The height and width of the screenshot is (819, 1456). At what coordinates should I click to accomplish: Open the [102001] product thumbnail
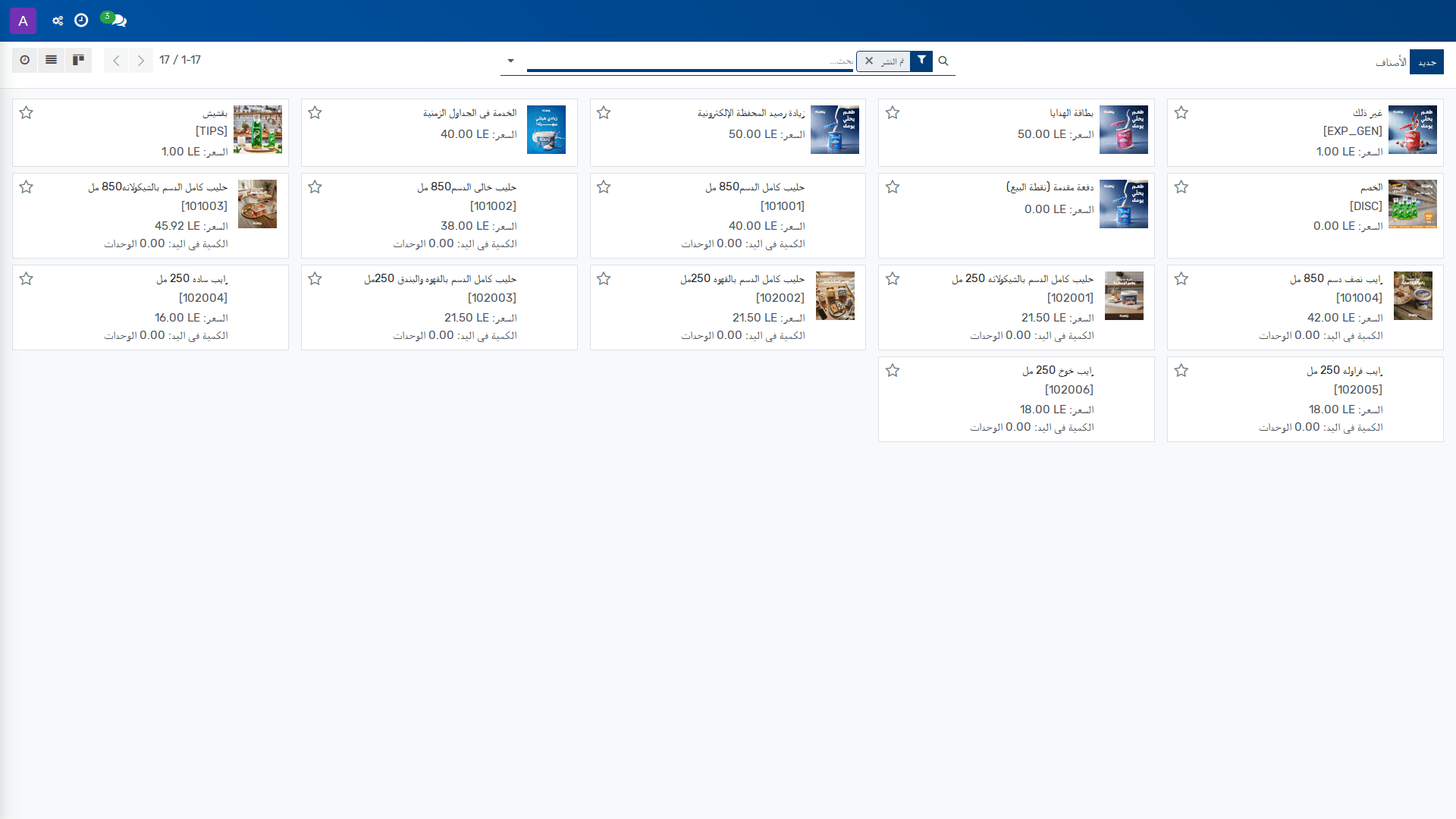1124,296
